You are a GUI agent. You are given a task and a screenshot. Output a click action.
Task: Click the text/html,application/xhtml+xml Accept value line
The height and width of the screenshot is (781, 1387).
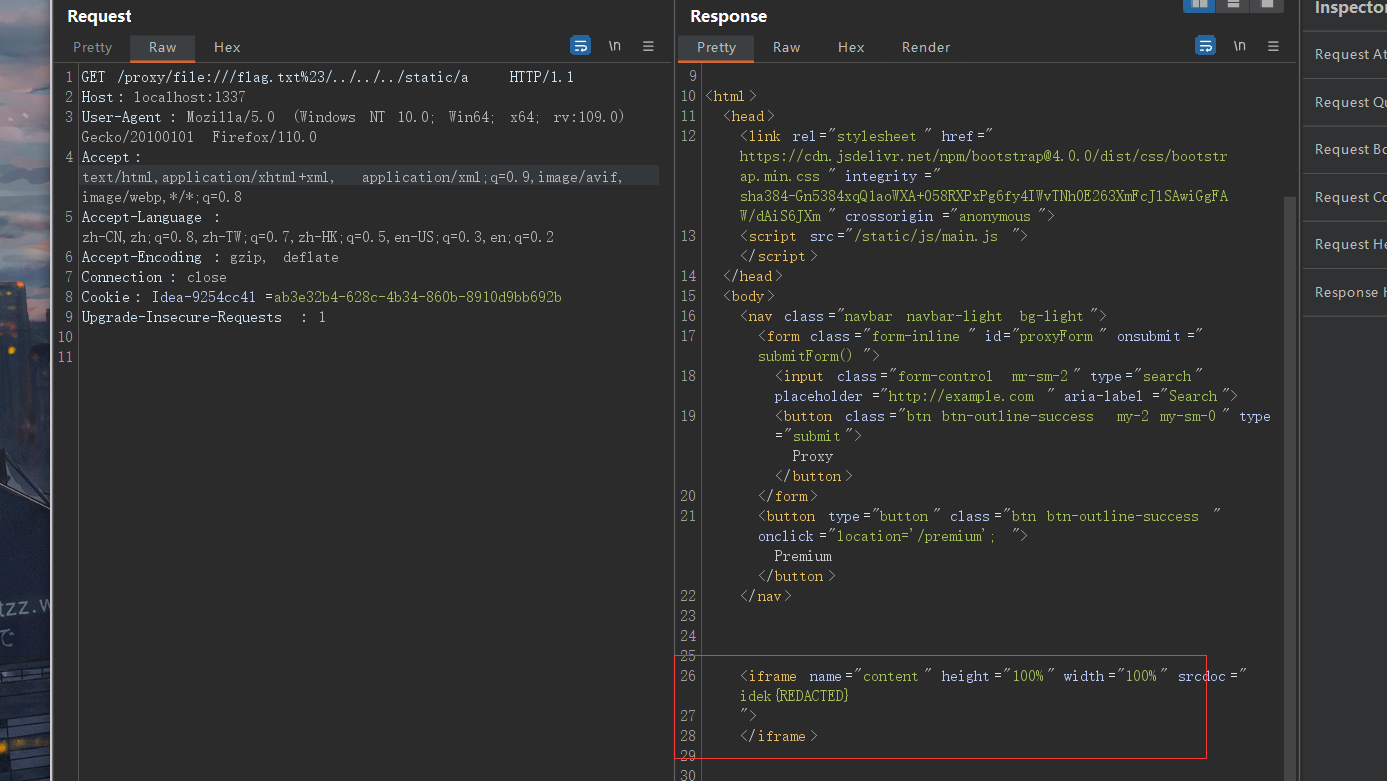[x=352, y=177]
